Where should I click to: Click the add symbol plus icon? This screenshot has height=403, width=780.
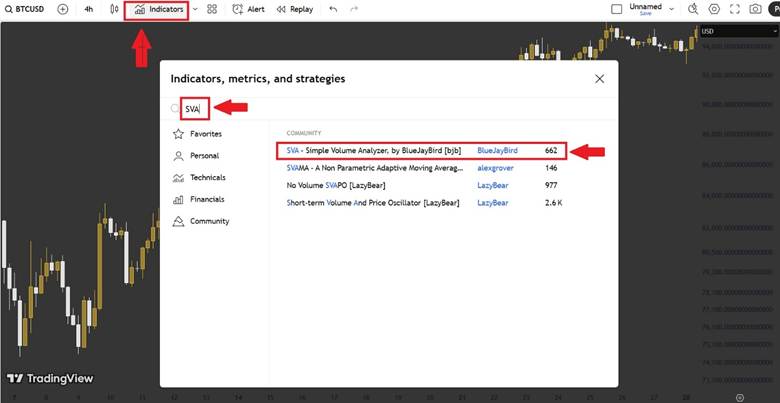point(63,9)
